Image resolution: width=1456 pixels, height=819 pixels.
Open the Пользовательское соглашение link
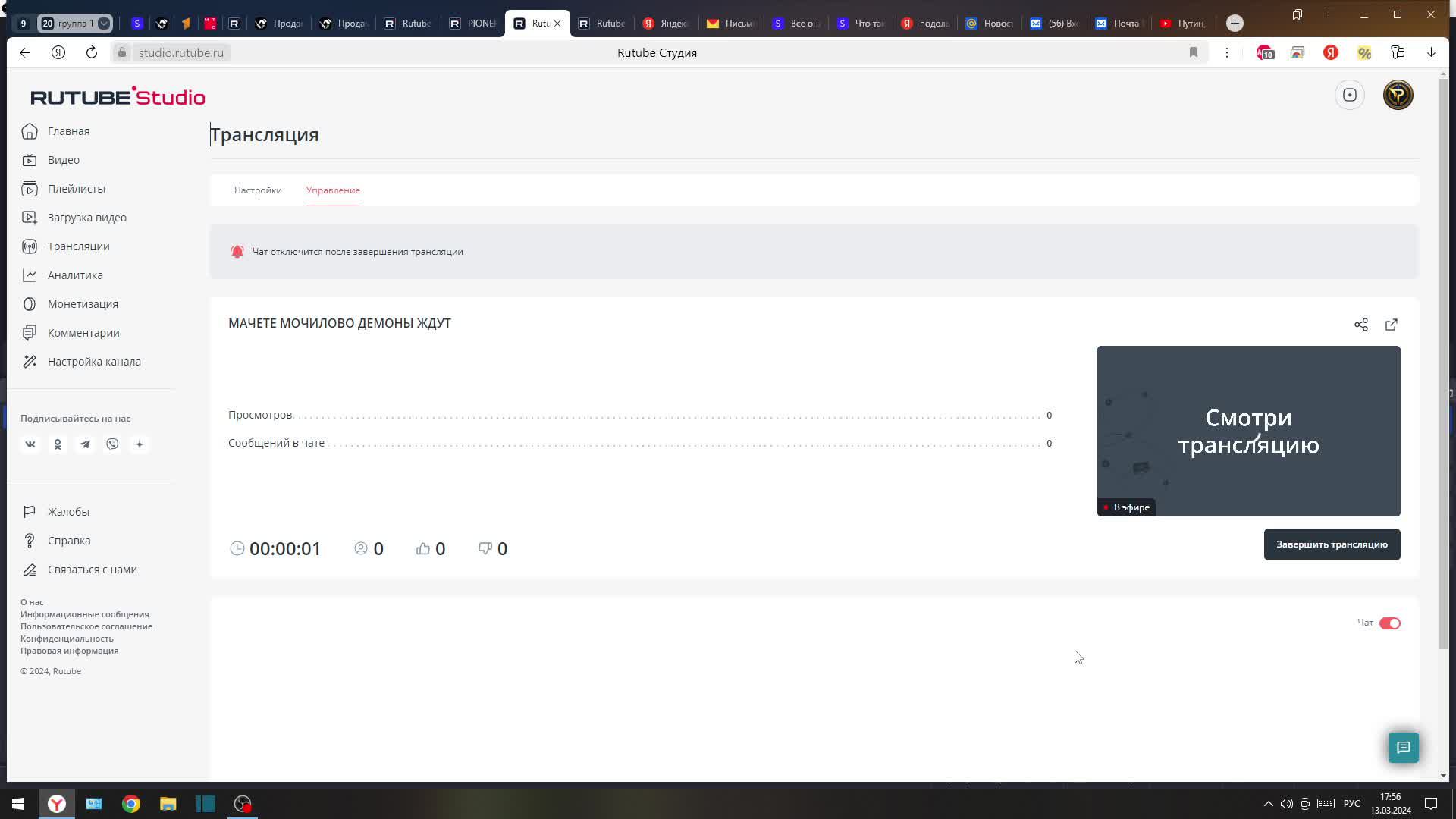[x=86, y=626]
